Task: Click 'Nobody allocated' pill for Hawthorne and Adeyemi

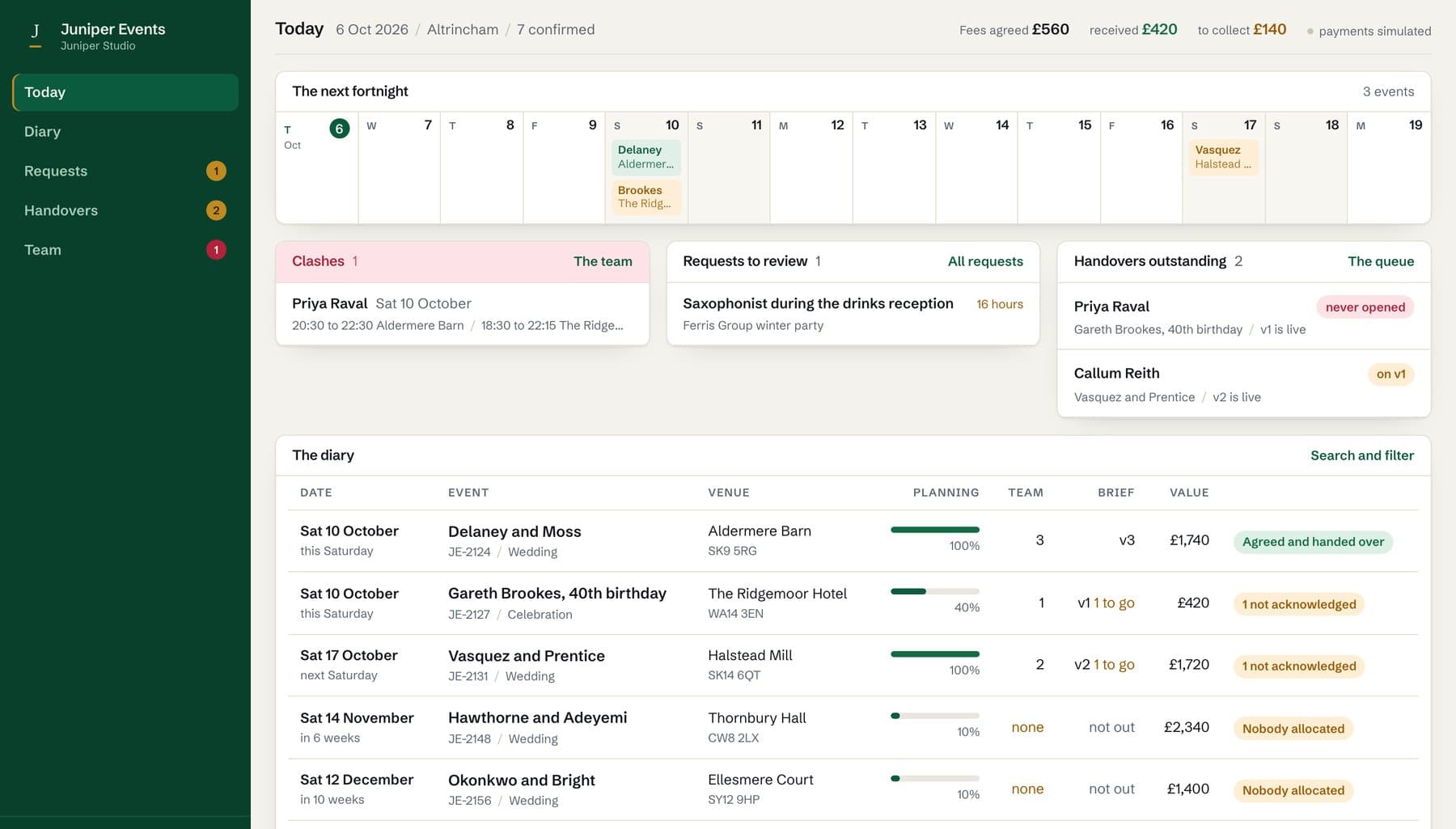Action: click(1293, 729)
